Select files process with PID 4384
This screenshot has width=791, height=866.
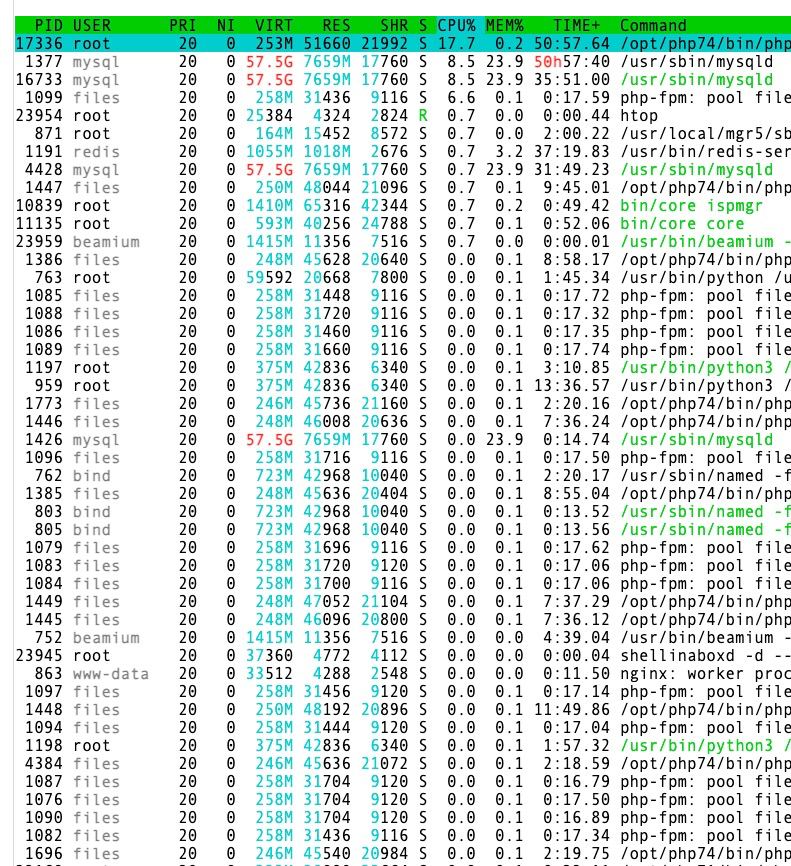(403, 763)
